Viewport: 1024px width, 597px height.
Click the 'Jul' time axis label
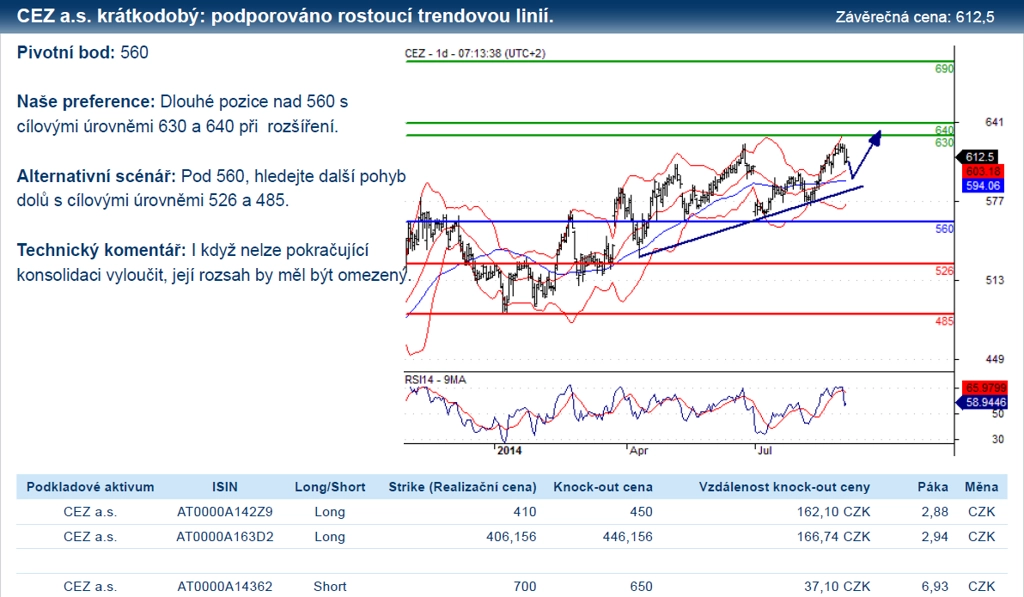pyautogui.click(x=764, y=451)
